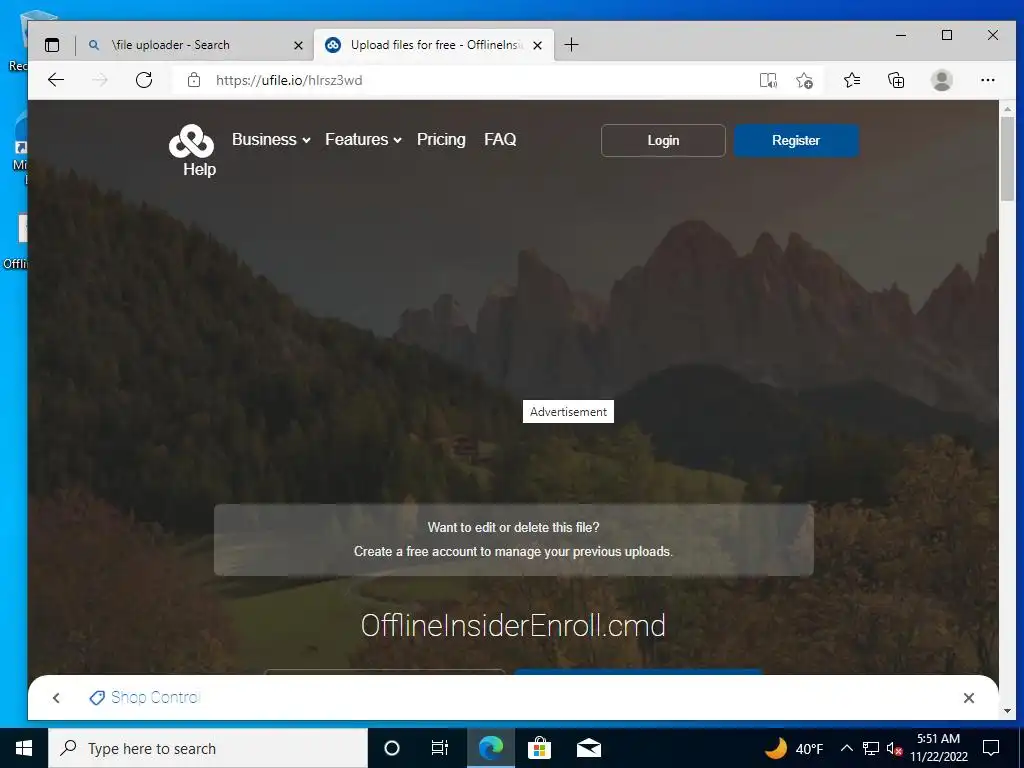Click the OfflineInsiderEnroll.cmd file name

(x=513, y=625)
